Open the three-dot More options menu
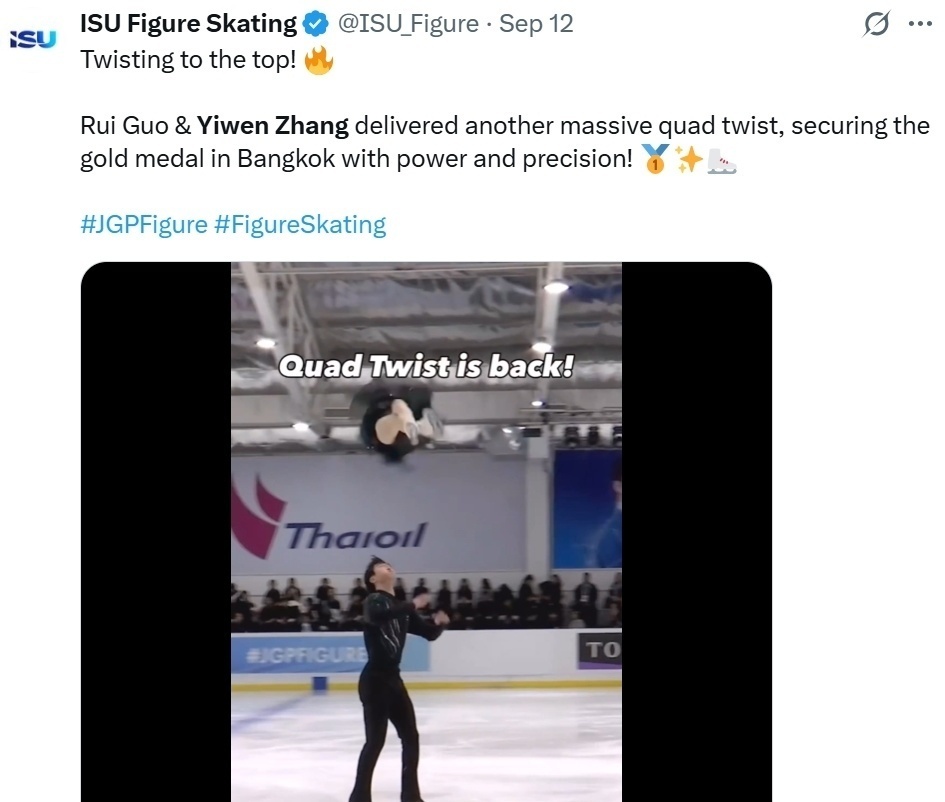Screen dimensions: 945x802 918,25
